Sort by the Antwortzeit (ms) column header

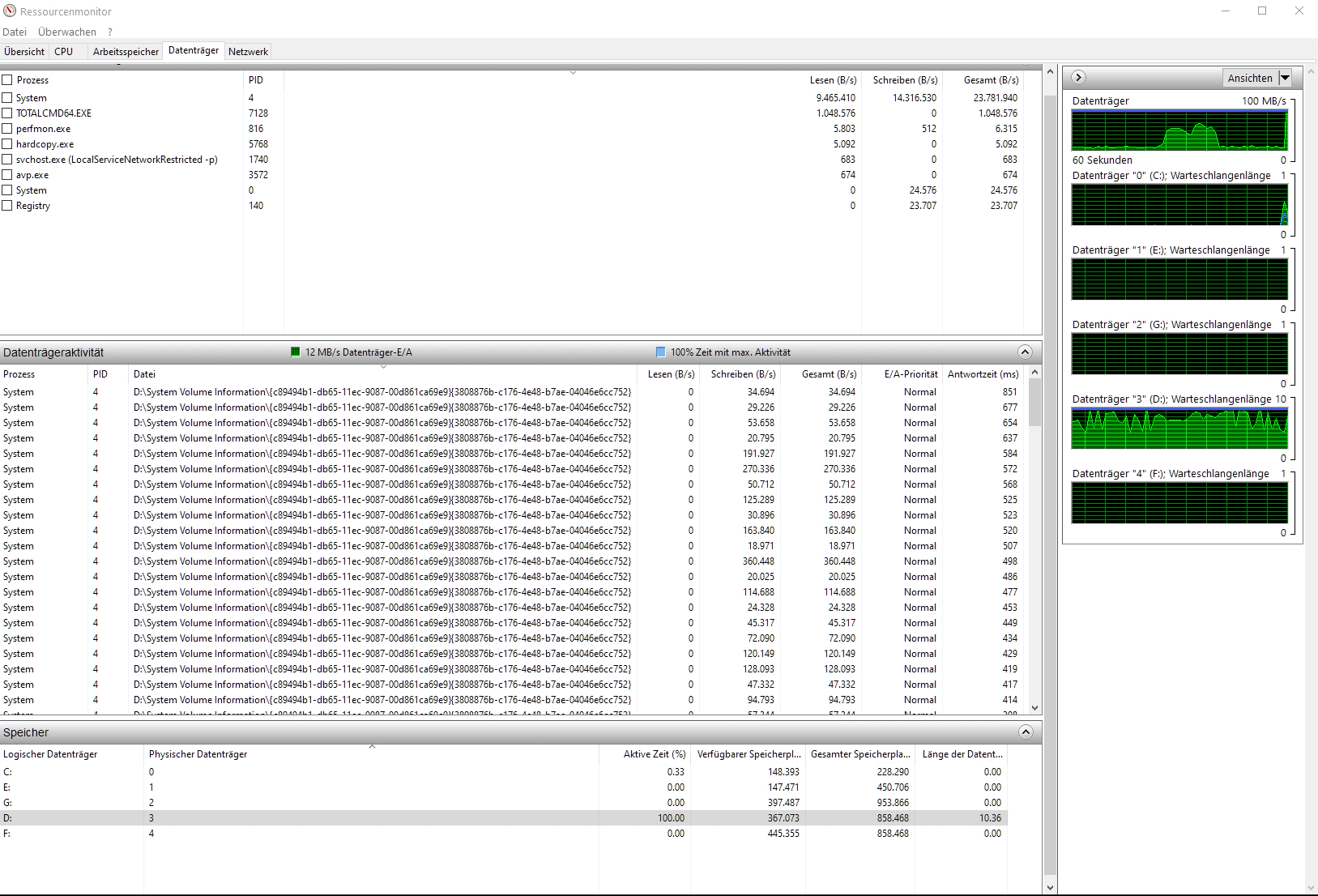click(x=983, y=374)
